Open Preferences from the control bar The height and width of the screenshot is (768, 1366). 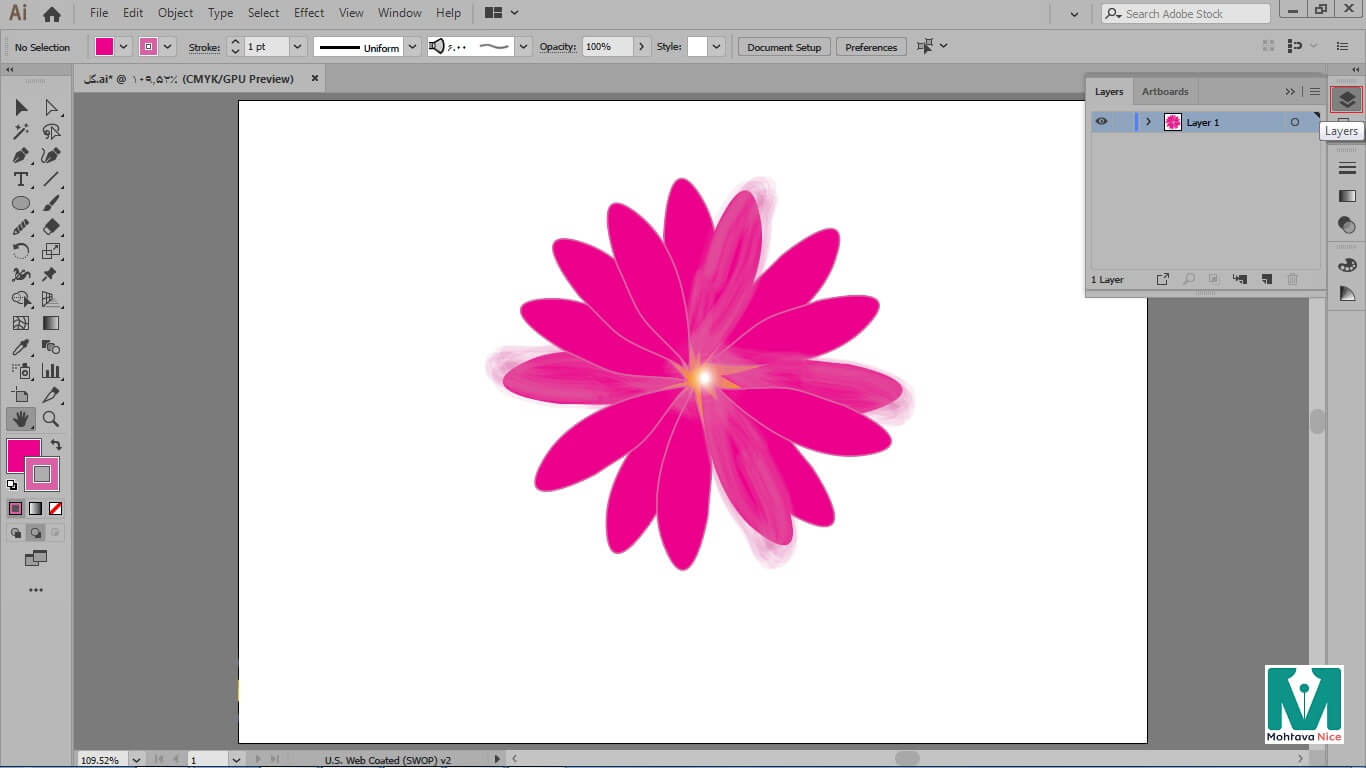(871, 47)
